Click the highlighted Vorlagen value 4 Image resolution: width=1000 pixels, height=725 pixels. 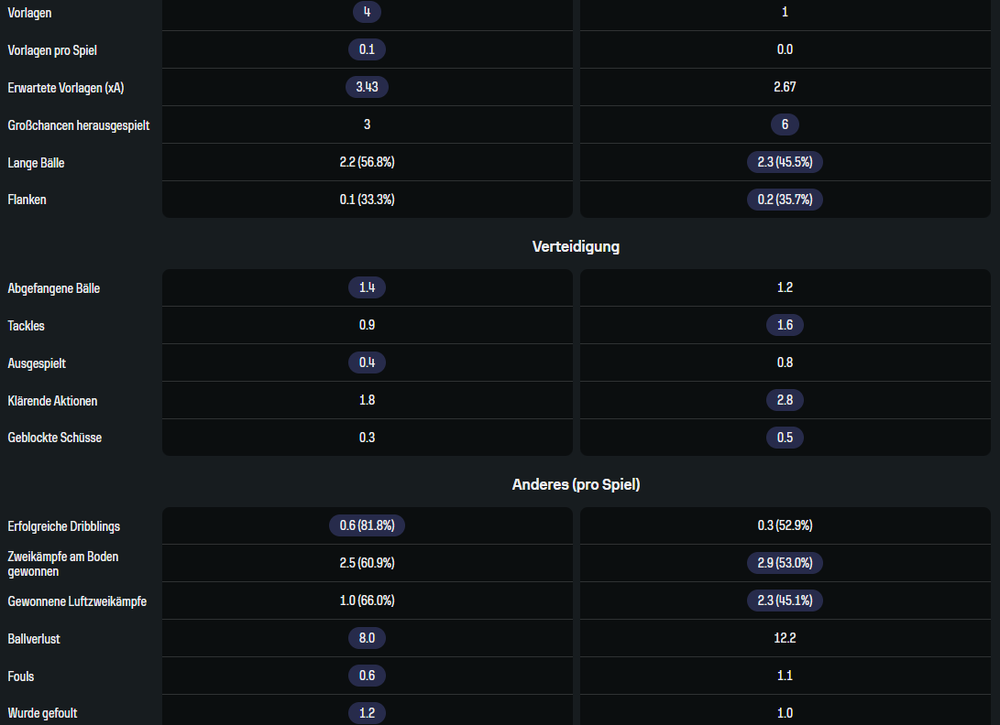[x=367, y=11]
